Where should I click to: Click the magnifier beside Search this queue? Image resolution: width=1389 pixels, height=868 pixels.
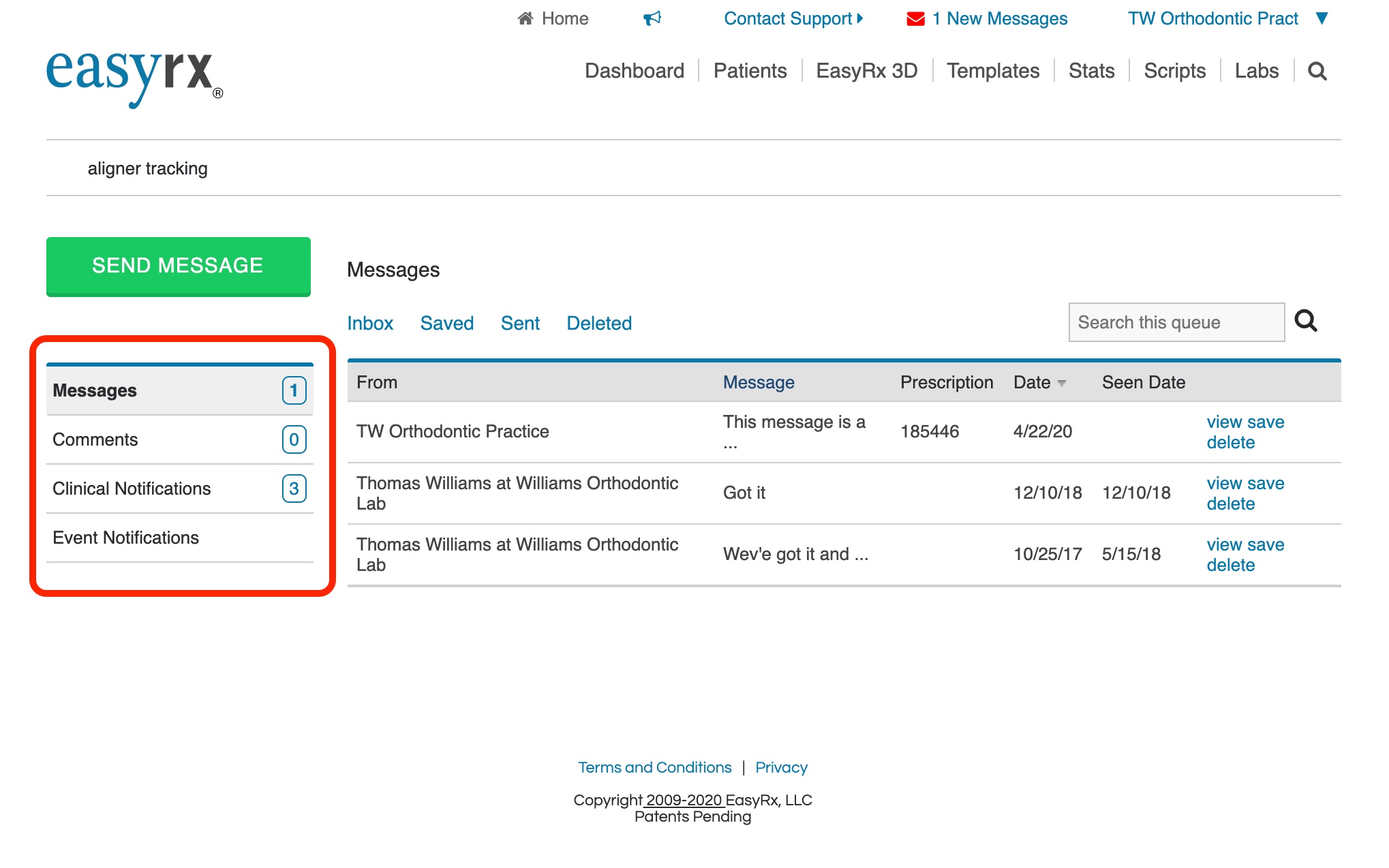(1305, 321)
